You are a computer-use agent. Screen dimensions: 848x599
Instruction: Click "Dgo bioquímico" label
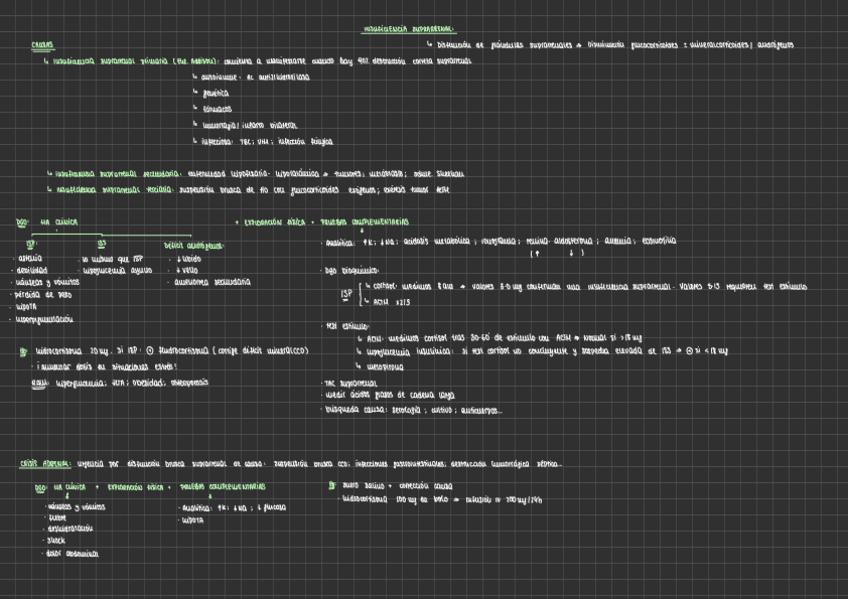(x=352, y=270)
